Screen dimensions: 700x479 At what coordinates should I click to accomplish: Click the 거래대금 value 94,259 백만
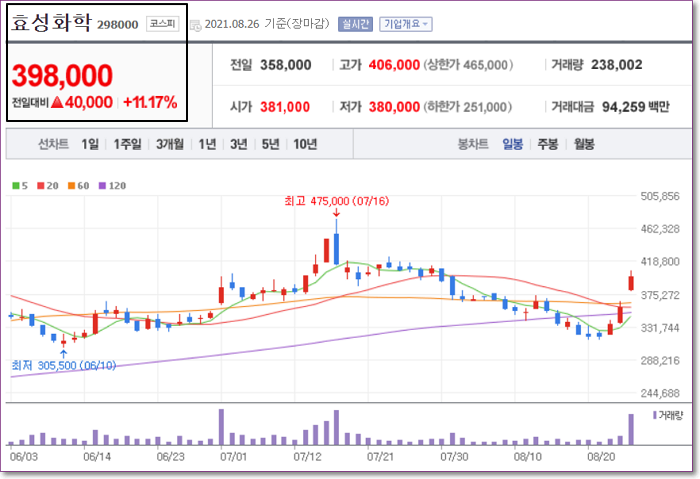(636, 107)
